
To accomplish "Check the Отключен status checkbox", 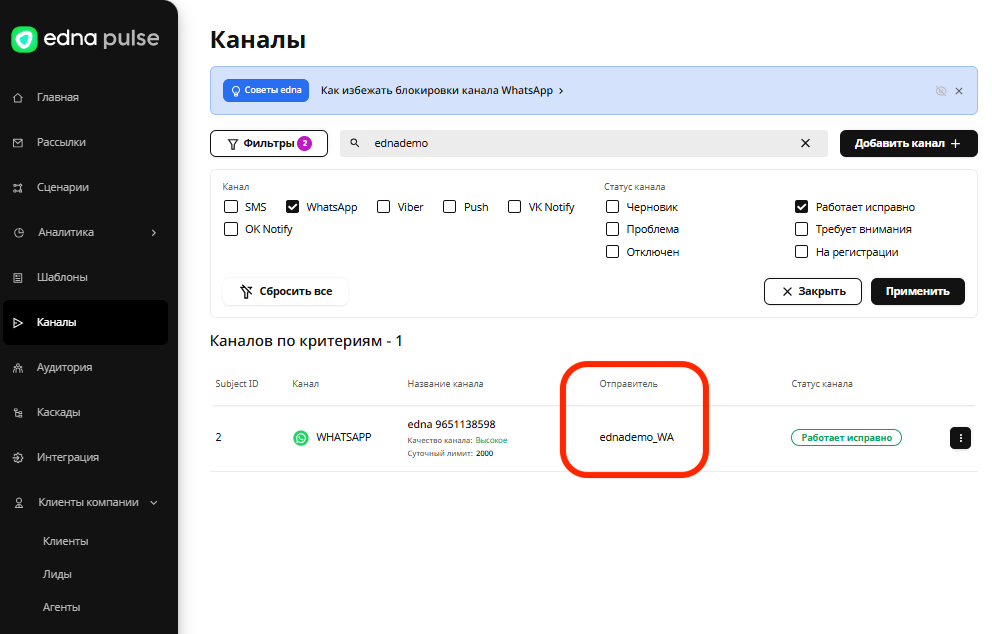I will tap(612, 252).
